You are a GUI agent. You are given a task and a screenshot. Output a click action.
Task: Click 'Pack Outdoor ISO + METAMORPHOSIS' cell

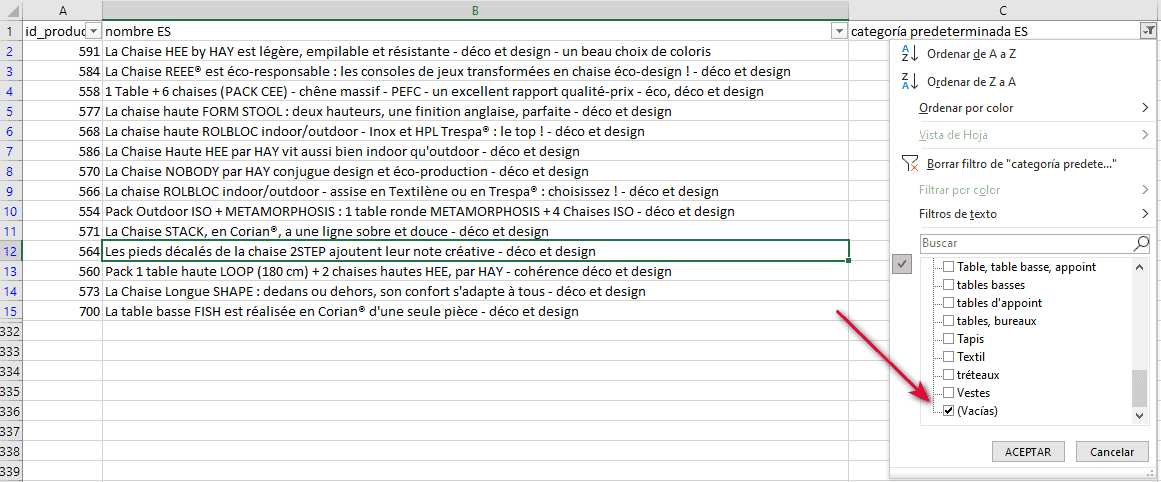(x=475, y=211)
